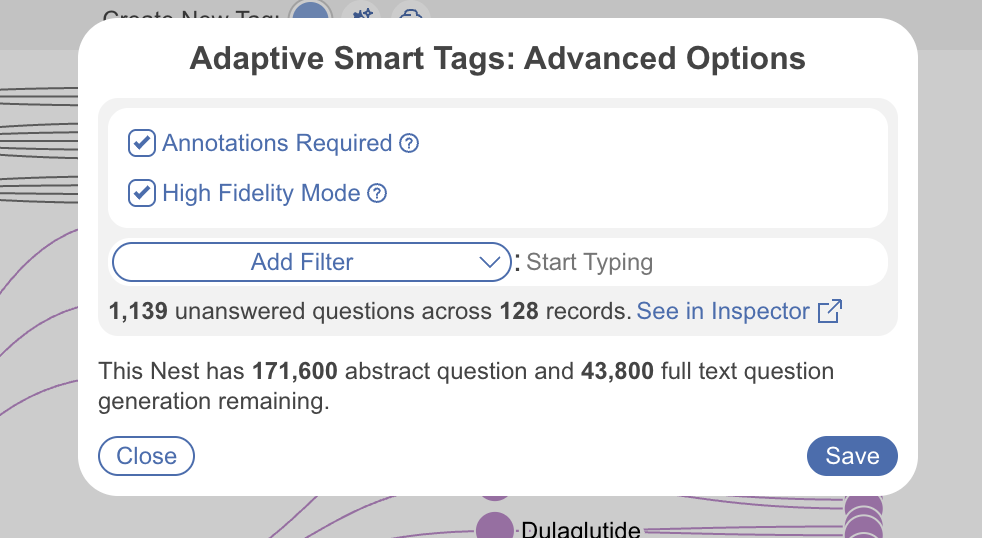Close the Advanced Options dialog
The image size is (982, 538).
pyautogui.click(x=146, y=456)
